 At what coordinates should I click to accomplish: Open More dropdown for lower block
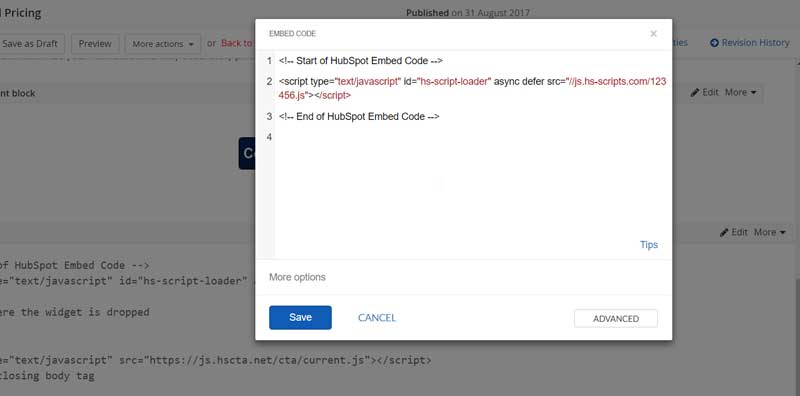pyautogui.click(x=769, y=232)
